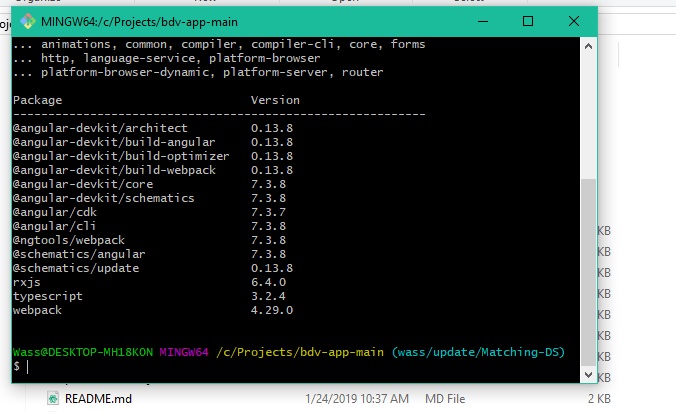
Task: Click README.md modified date 1/24/2019 10:37 AM
Action: [357, 399]
